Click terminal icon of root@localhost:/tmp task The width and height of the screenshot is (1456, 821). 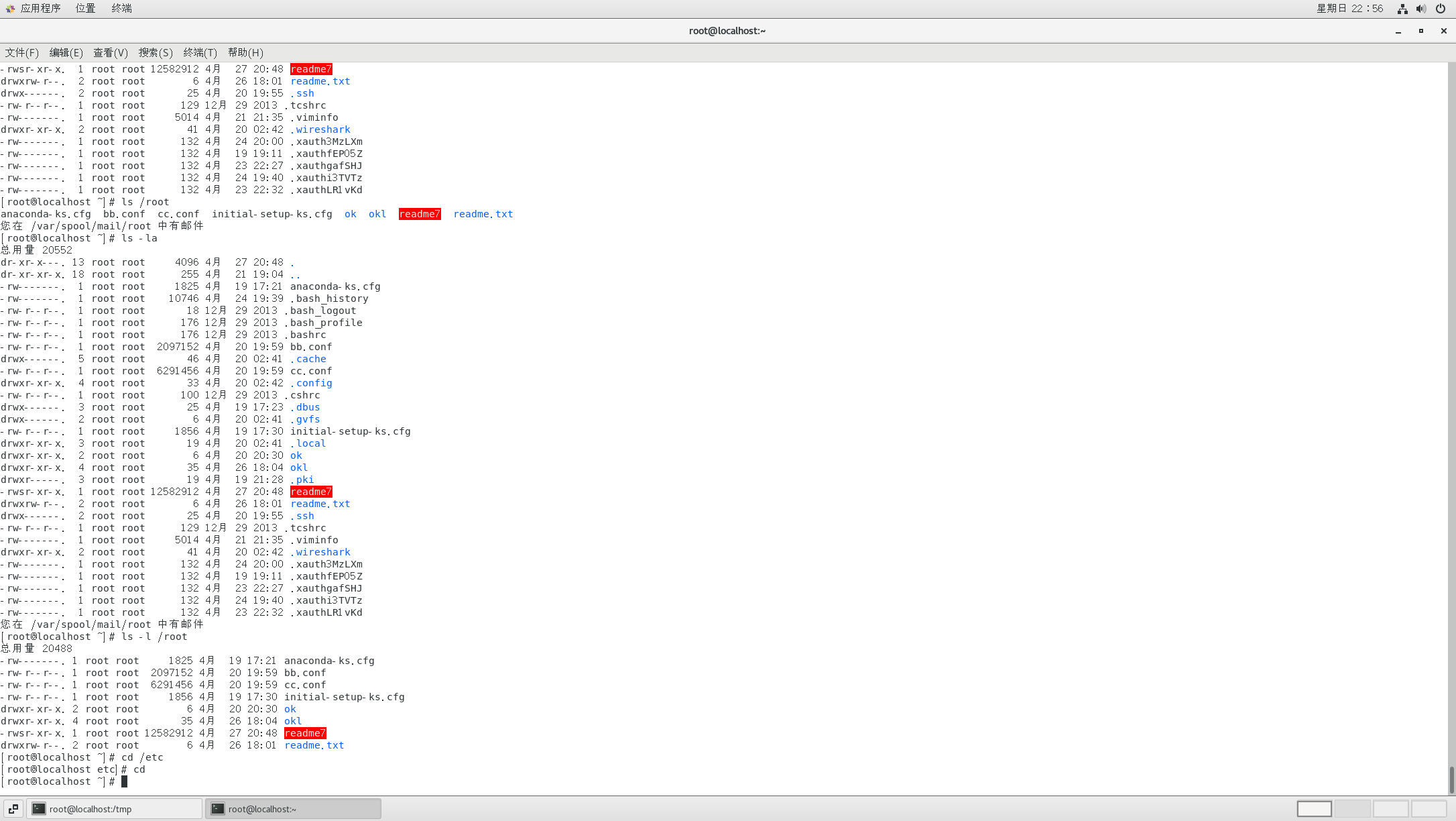tap(39, 809)
